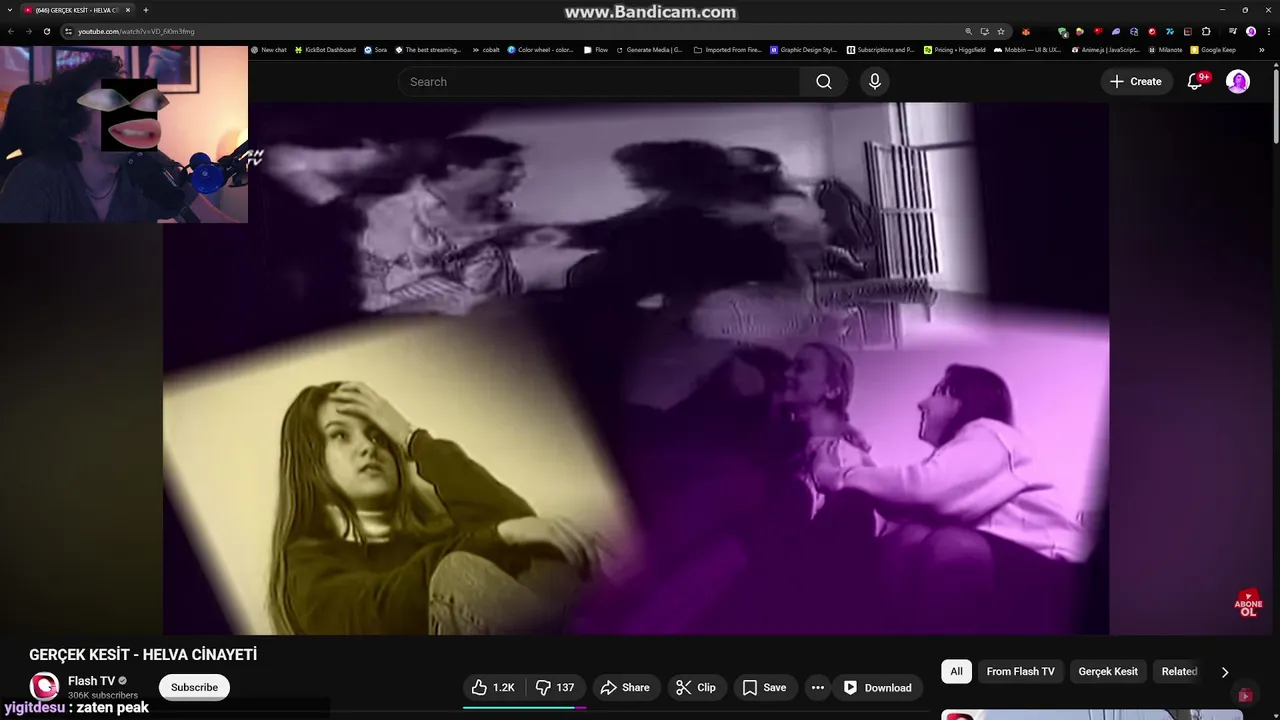Open the zoom magnifier in address bar
The height and width of the screenshot is (720, 1280).
[969, 31]
